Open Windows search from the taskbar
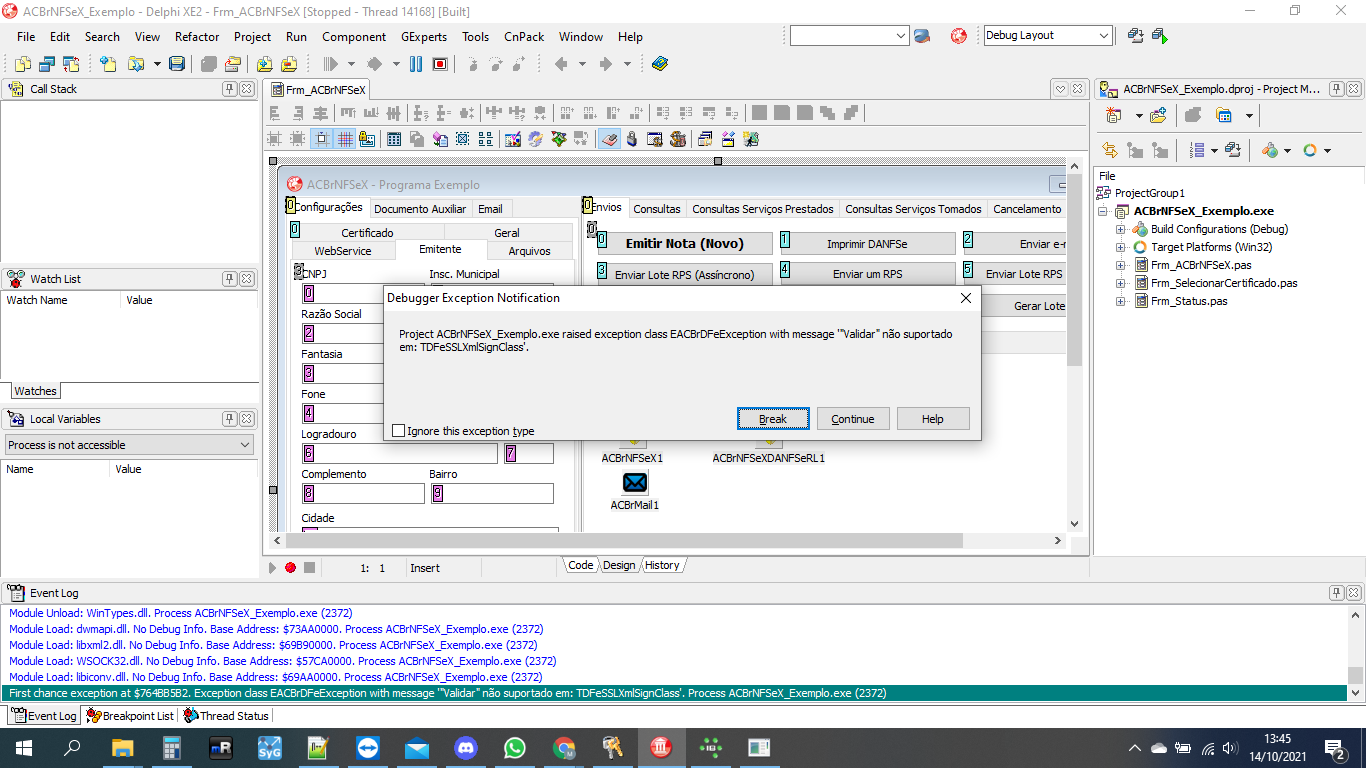Viewport: 1366px width, 768px height. [x=72, y=748]
